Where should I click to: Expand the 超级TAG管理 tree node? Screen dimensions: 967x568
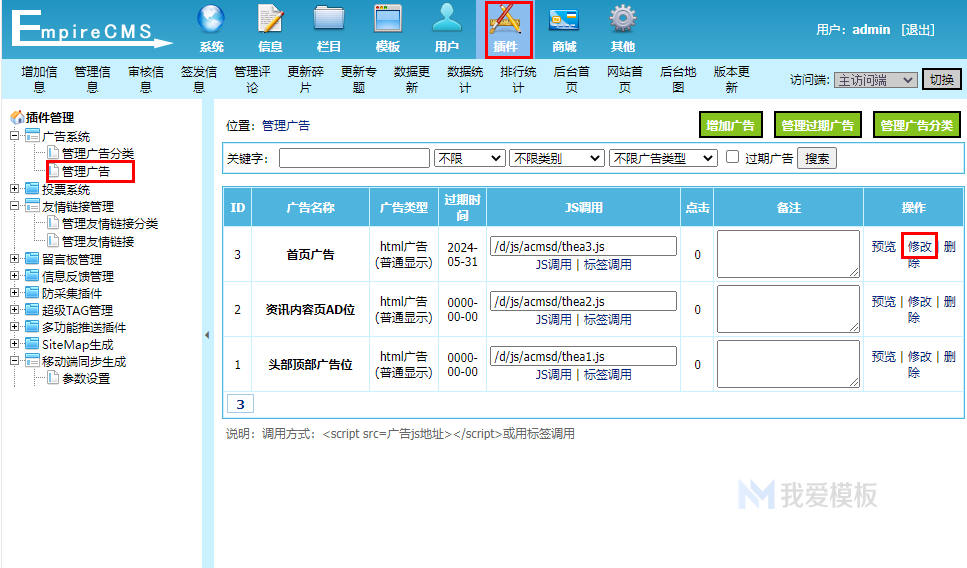tap(14, 310)
